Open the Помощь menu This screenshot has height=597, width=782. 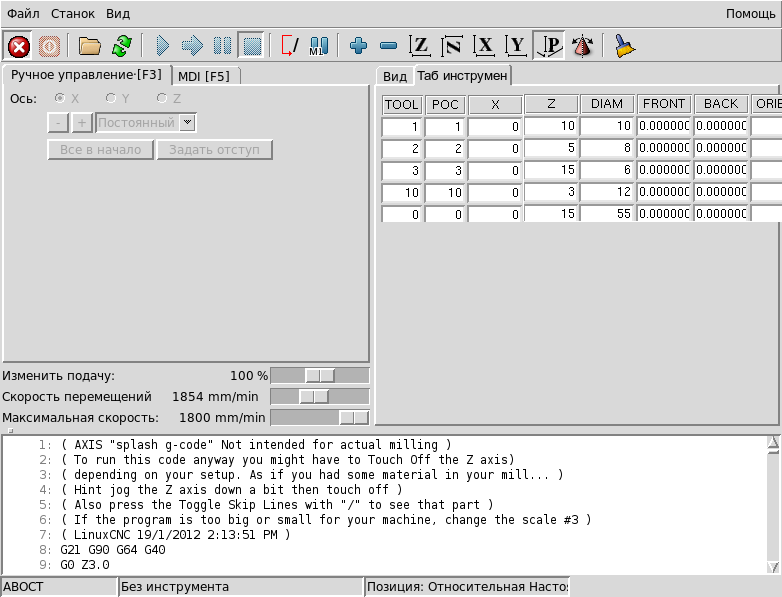(751, 13)
